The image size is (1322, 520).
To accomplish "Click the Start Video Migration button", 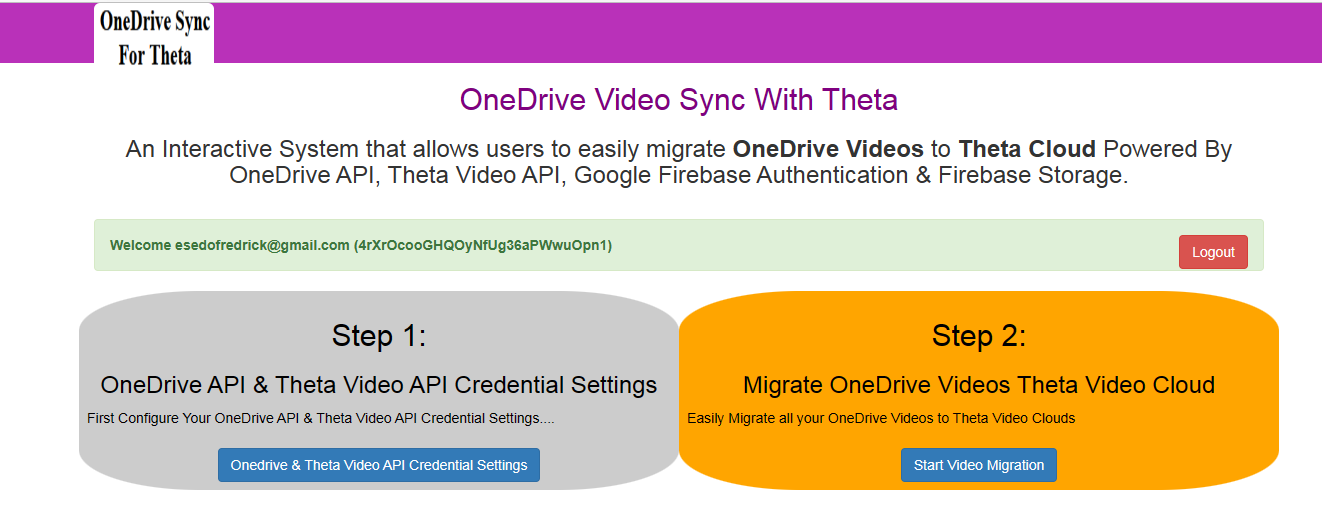I will tap(979, 465).
